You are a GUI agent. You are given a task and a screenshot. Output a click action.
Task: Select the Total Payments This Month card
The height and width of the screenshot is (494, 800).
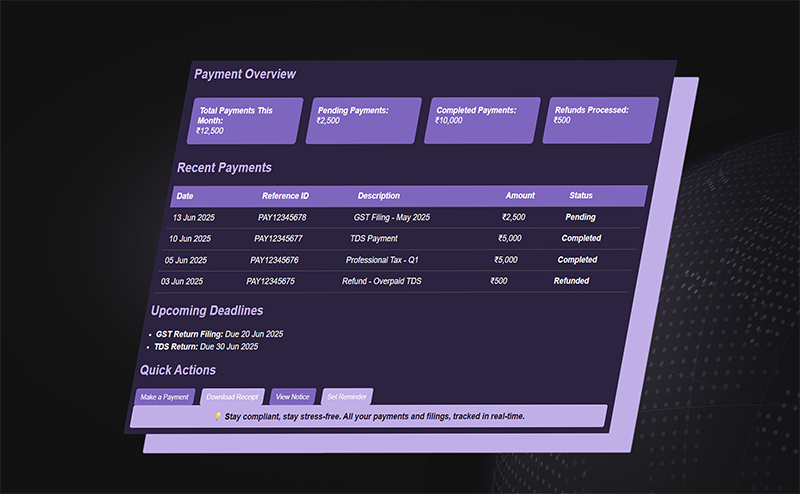coord(245,120)
